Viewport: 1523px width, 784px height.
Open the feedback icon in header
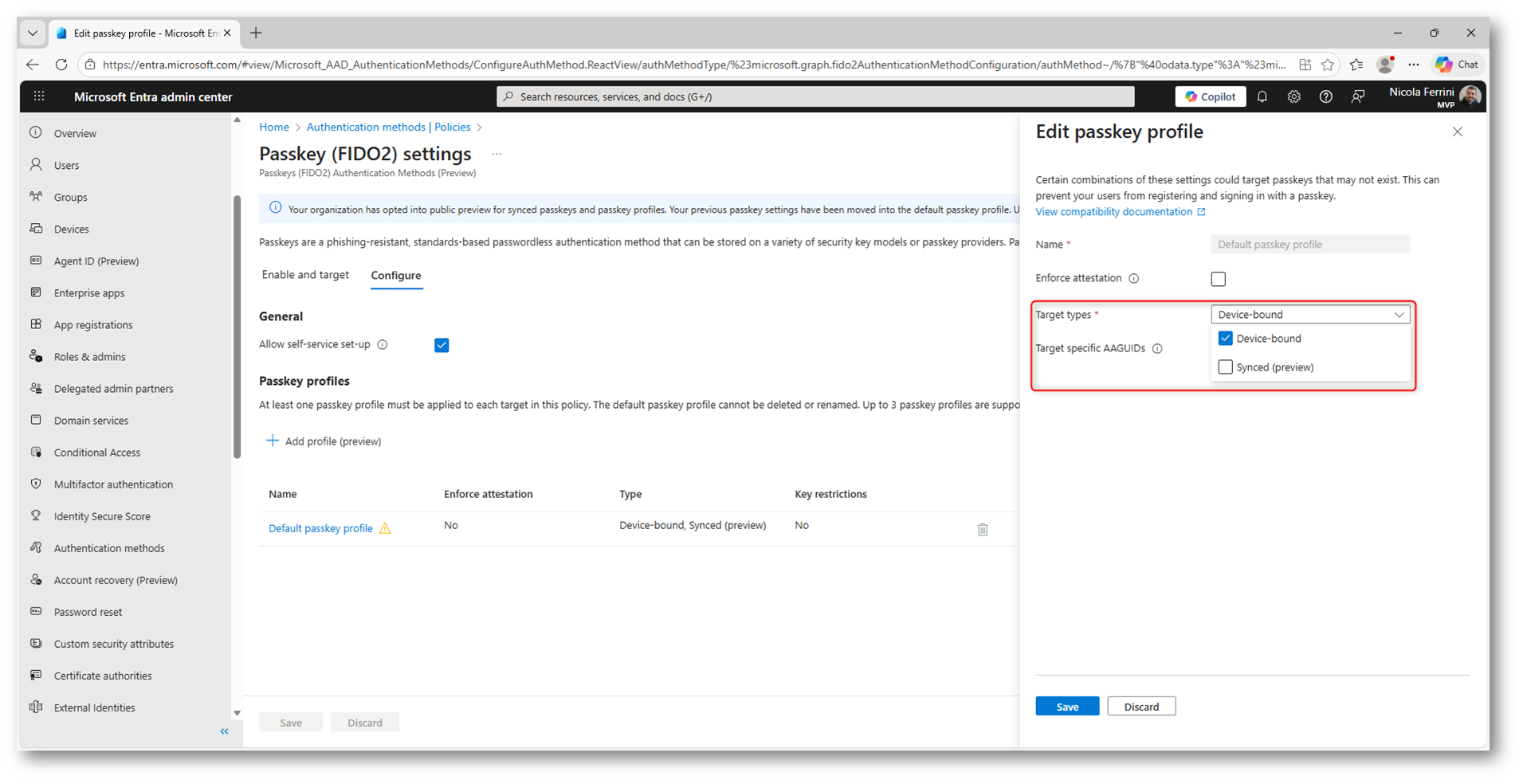1358,96
